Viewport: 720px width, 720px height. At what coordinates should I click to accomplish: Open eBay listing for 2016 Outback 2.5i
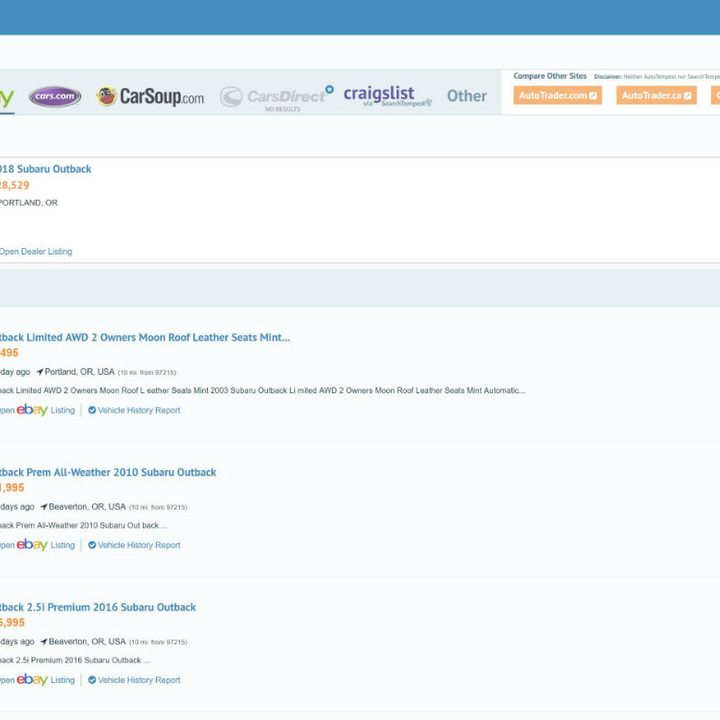coord(37,680)
